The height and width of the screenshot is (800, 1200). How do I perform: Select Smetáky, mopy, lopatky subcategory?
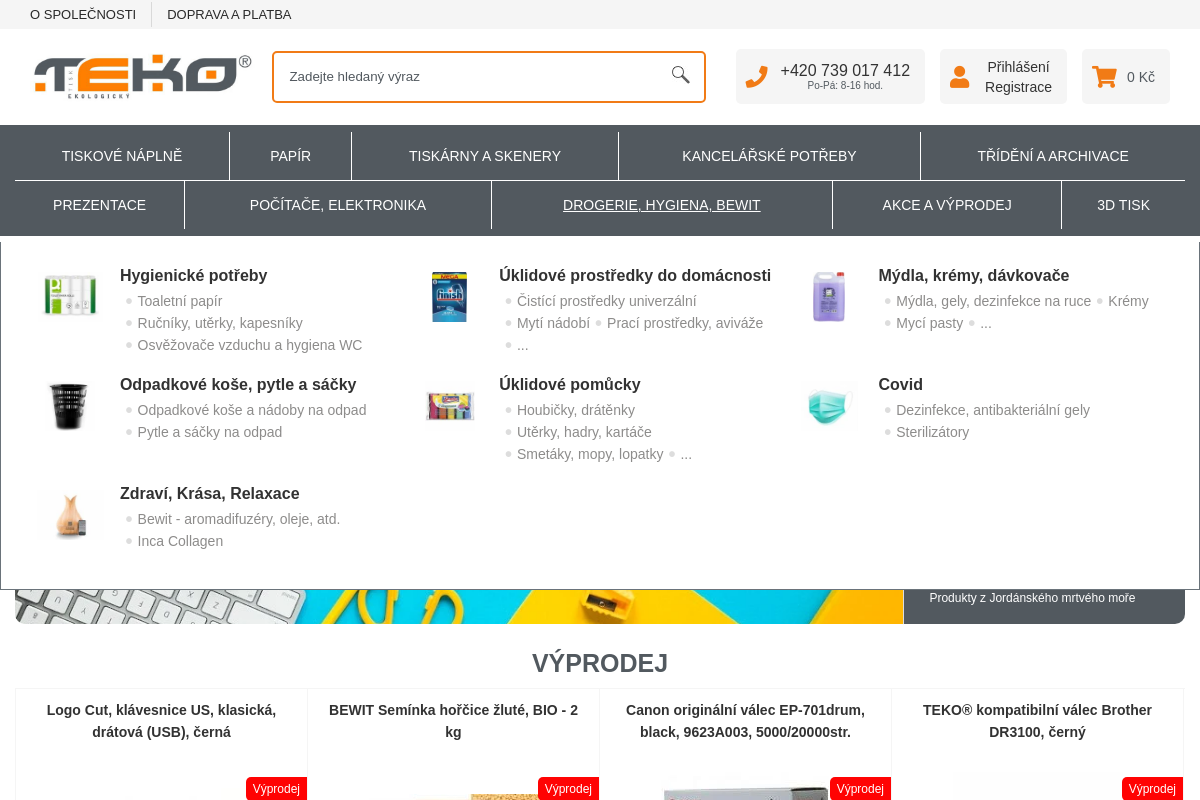[590, 454]
